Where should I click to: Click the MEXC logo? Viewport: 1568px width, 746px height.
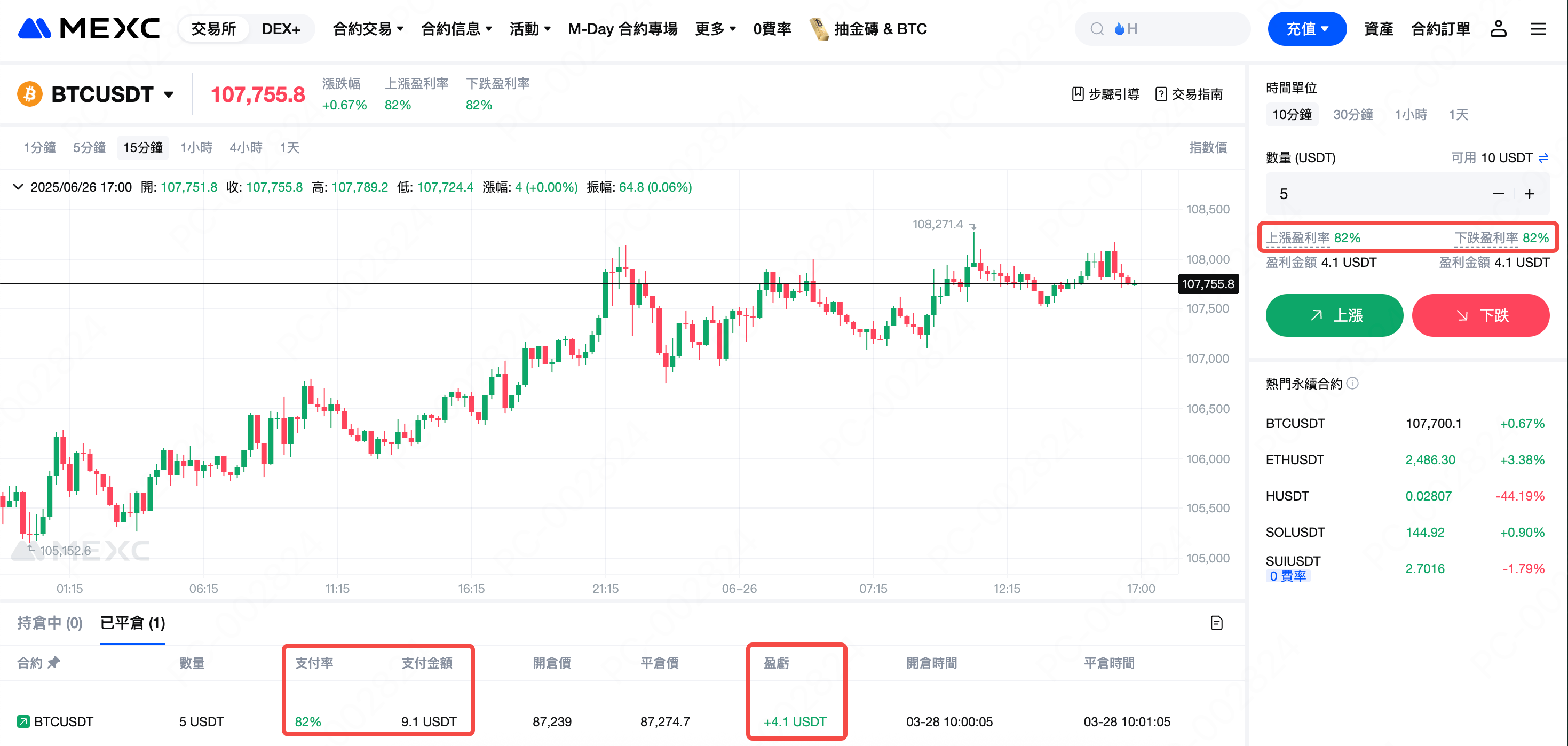(89, 29)
